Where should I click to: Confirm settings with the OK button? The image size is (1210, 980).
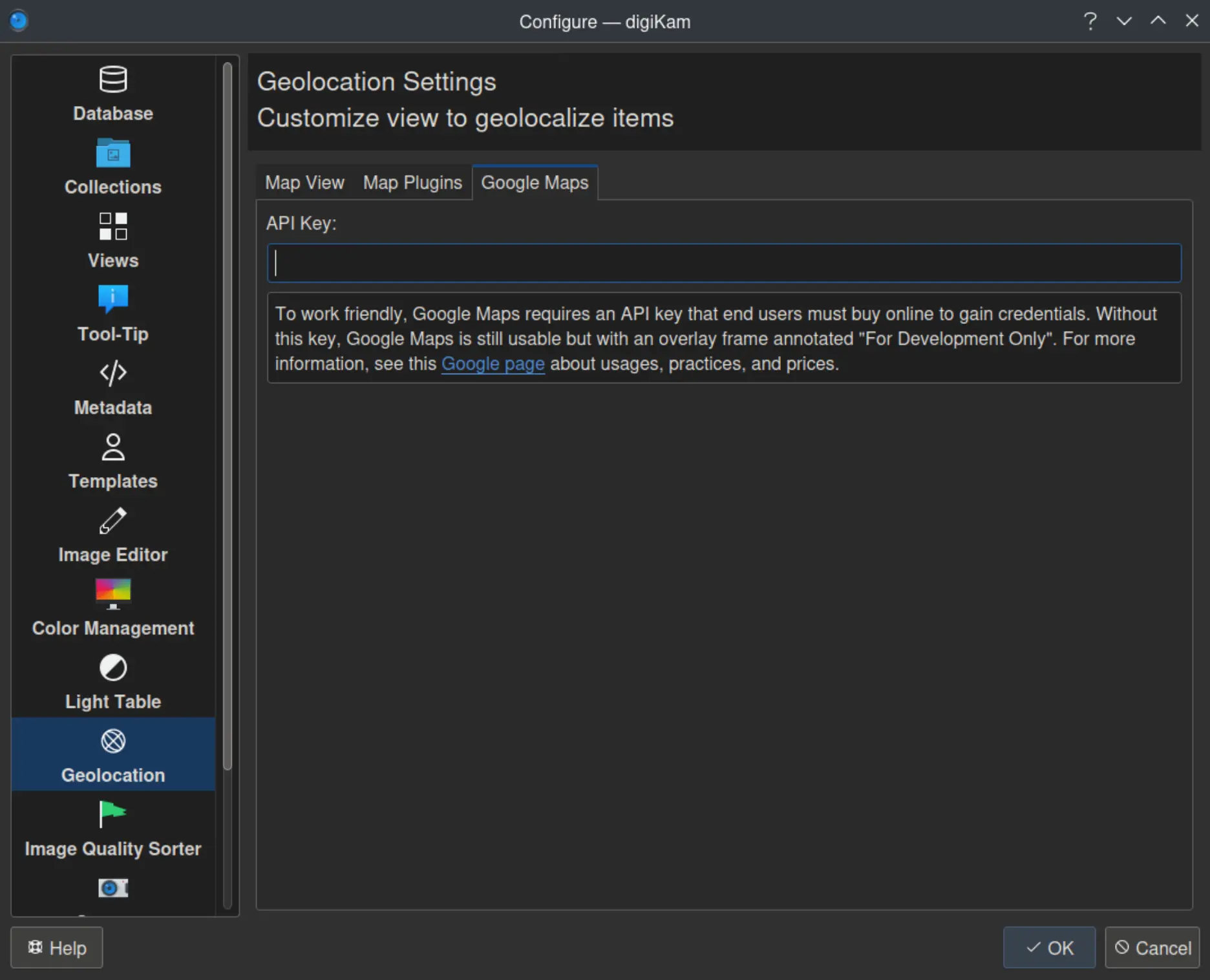click(1048, 948)
